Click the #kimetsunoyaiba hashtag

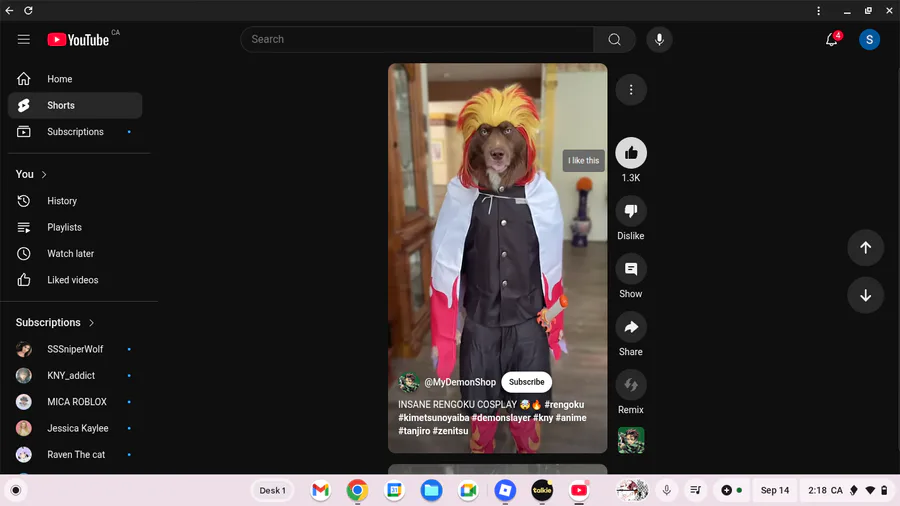point(434,418)
